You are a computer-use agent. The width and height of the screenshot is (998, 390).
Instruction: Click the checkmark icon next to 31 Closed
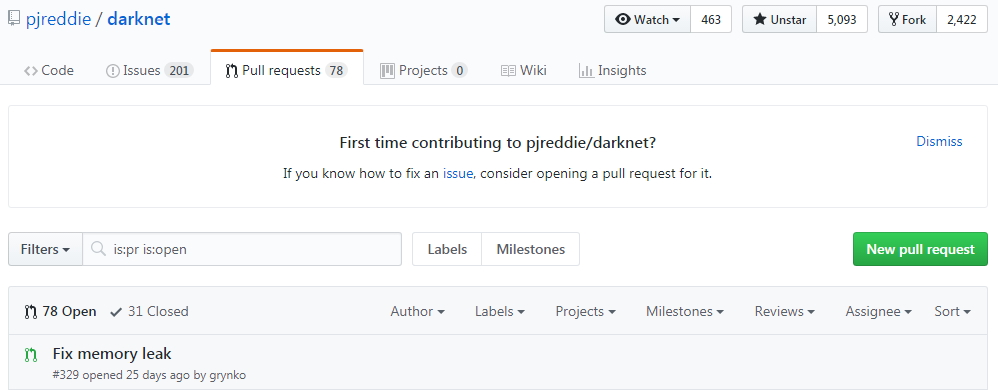(x=116, y=312)
